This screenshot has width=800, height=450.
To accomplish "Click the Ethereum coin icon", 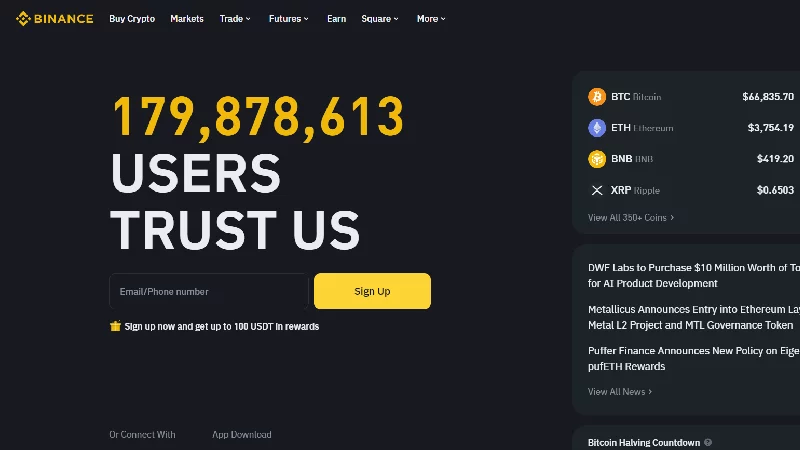I will [597, 128].
